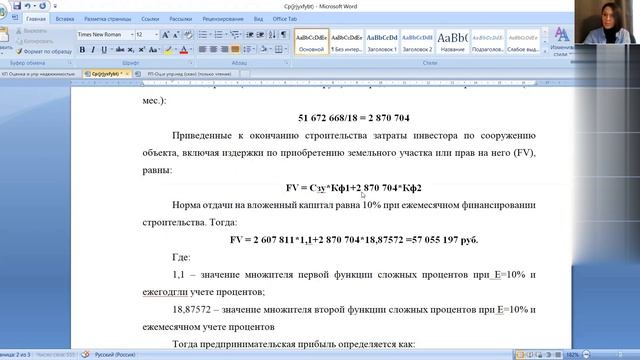Open the Разметка страницы ribbon tab
Image resolution: width=640 pixels, height=360 pixels.
pos(108,19)
